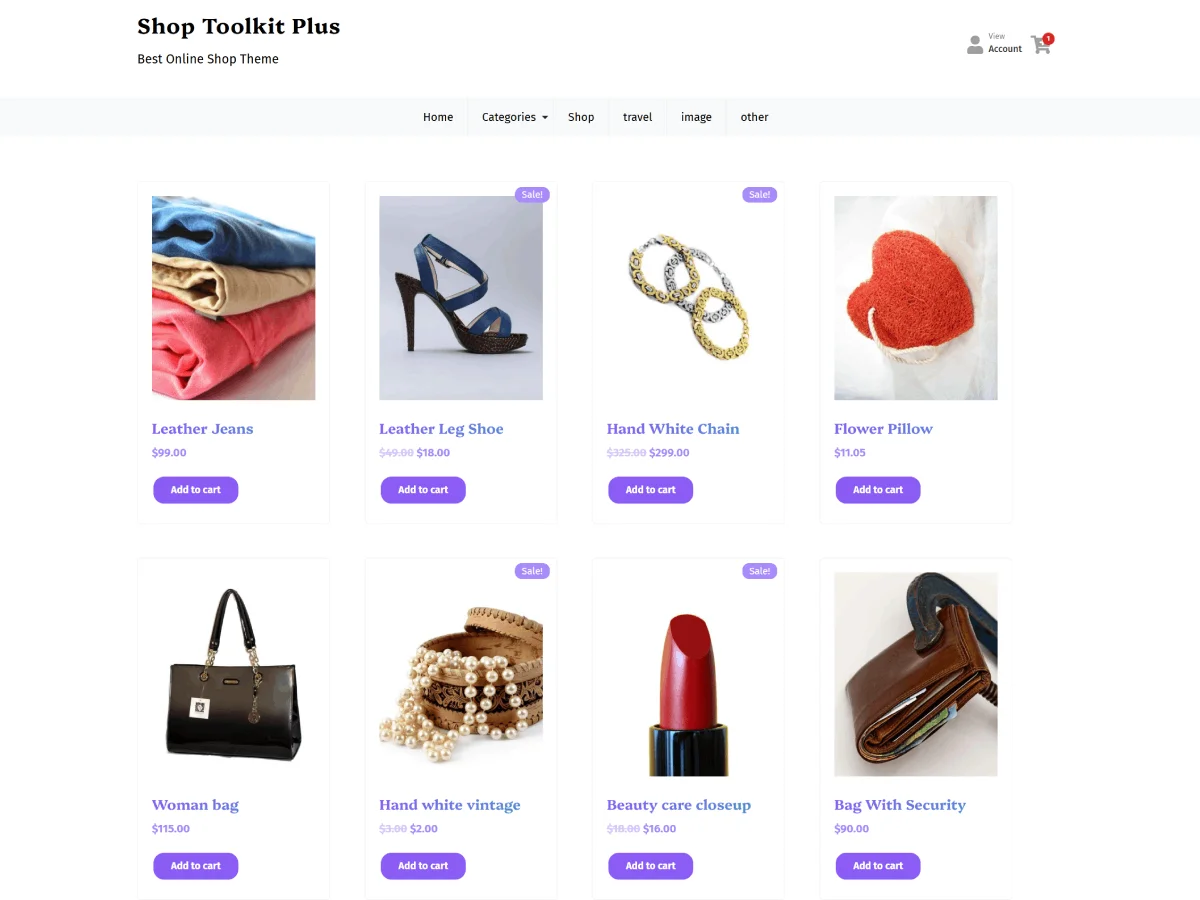Viewport: 1200px width, 900px height.
Task: Click the Sale badge on Beauty care closeup
Action: pos(759,571)
